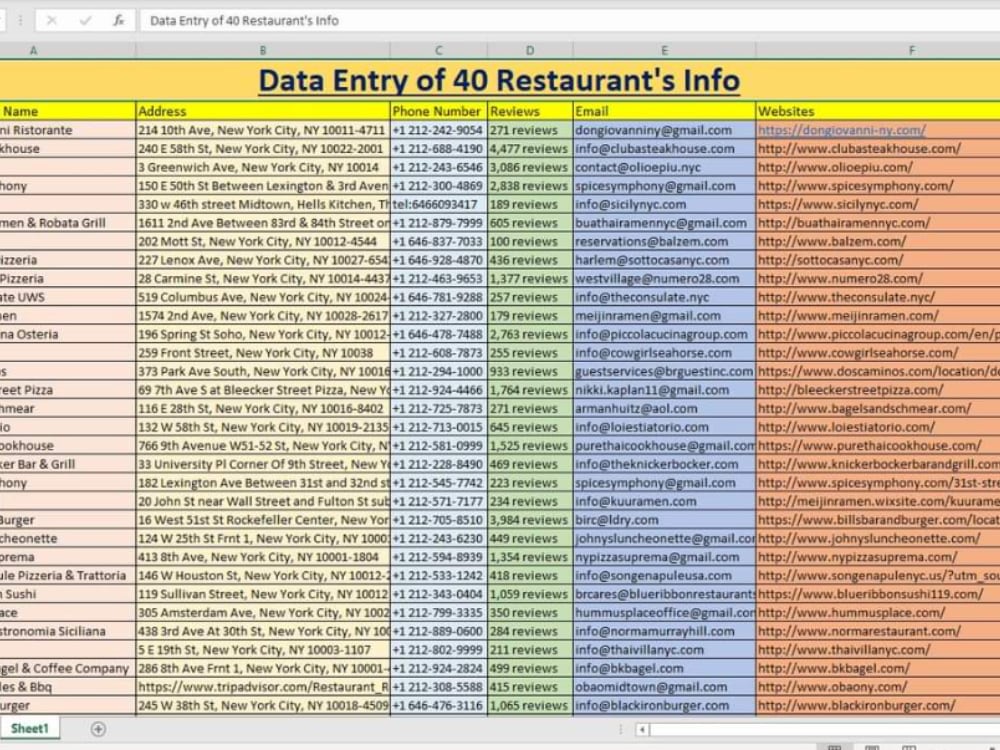Select column B header

(263, 50)
